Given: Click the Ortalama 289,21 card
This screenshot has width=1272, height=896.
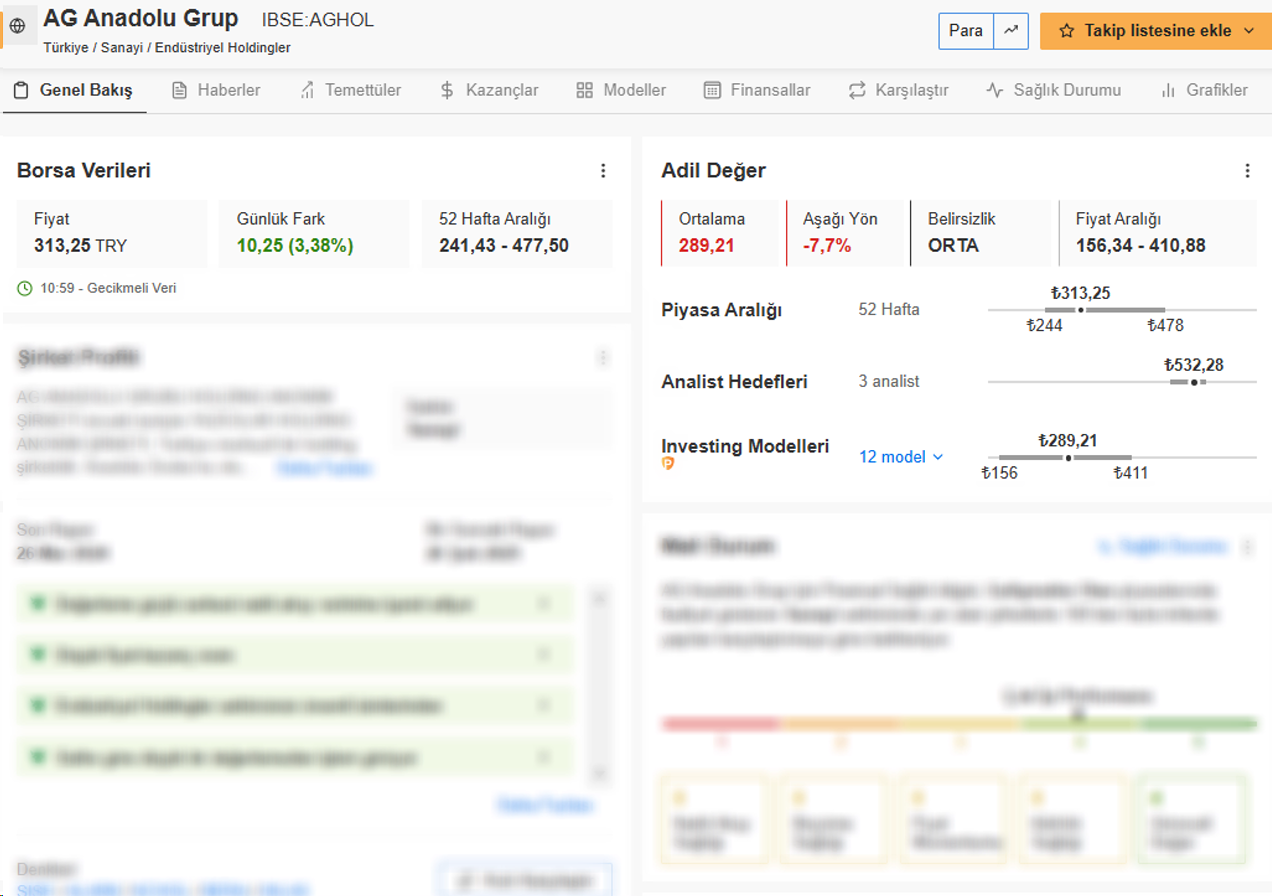Looking at the screenshot, I should coord(720,233).
